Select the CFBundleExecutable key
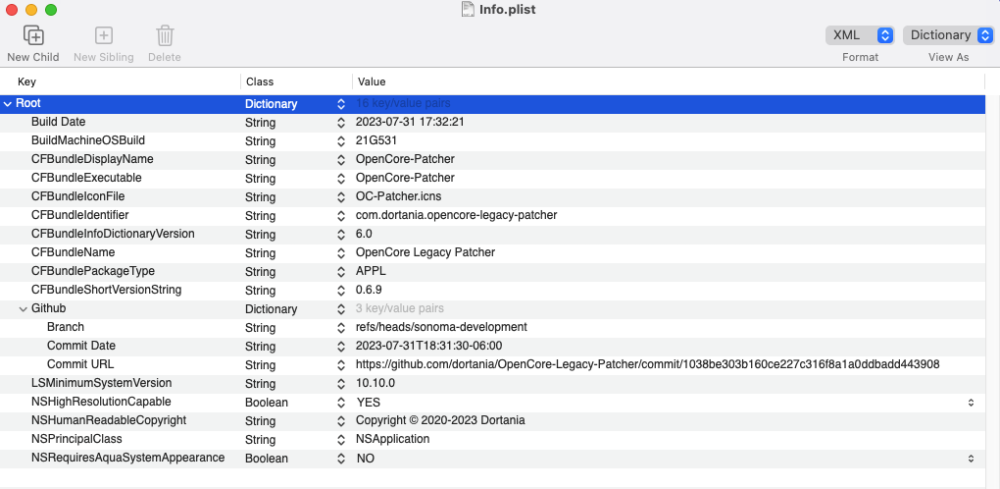Image resolution: width=1000 pixels, height=489 pixels. pos(86,177)
